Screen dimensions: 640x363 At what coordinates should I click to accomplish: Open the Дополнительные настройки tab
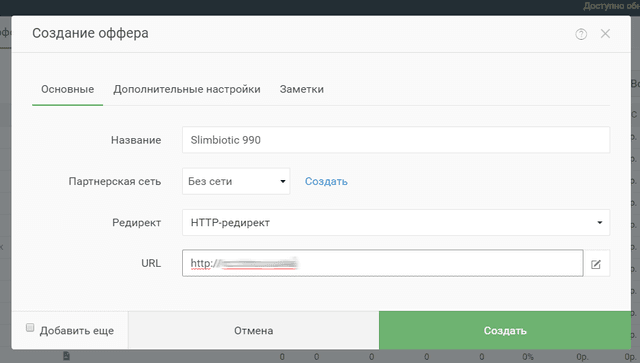coord(187,89)
